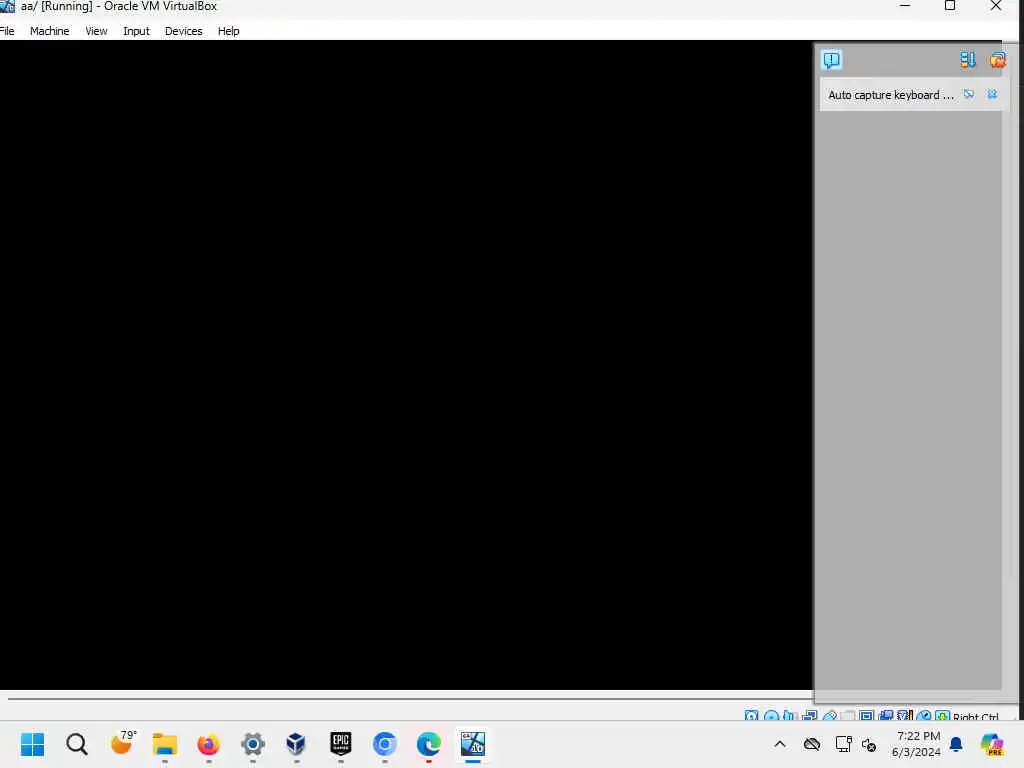Open the Chromium browser taskbar icon
Viewport: 1024px width, 768px height.
pos(385,744)
